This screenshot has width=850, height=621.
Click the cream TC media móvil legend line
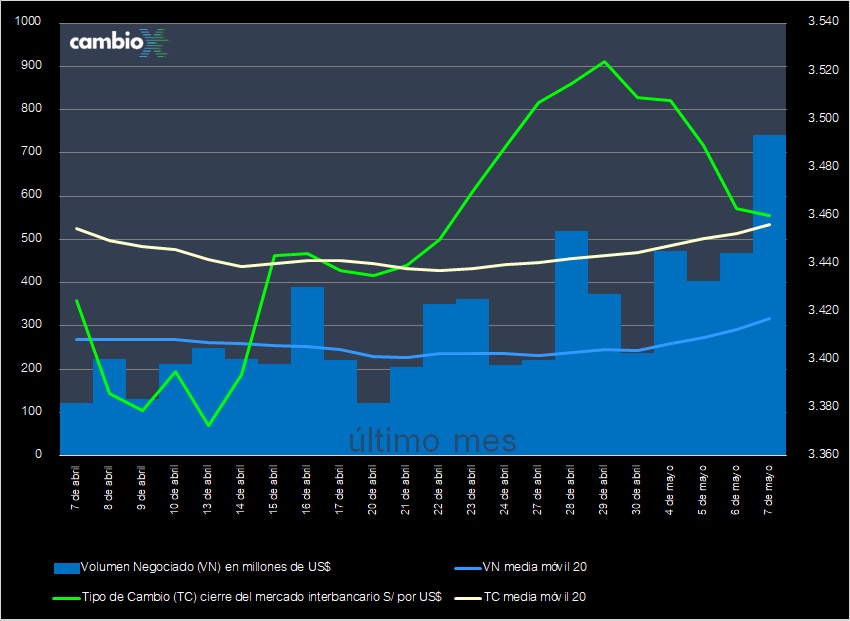click(x=468, y=598)
